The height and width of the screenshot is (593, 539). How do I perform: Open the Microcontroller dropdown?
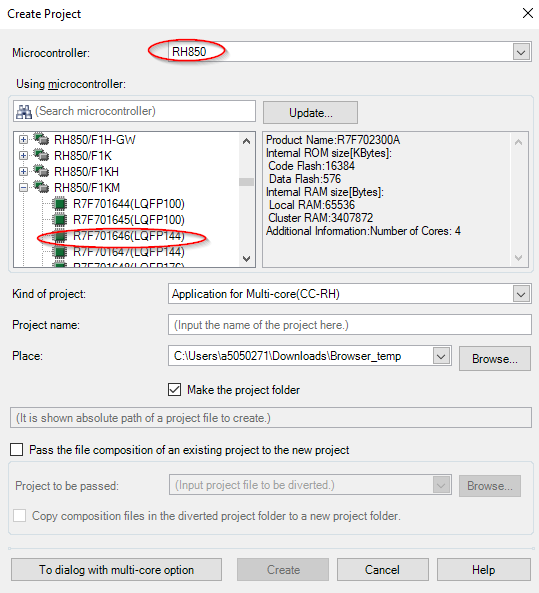point(521,52)
